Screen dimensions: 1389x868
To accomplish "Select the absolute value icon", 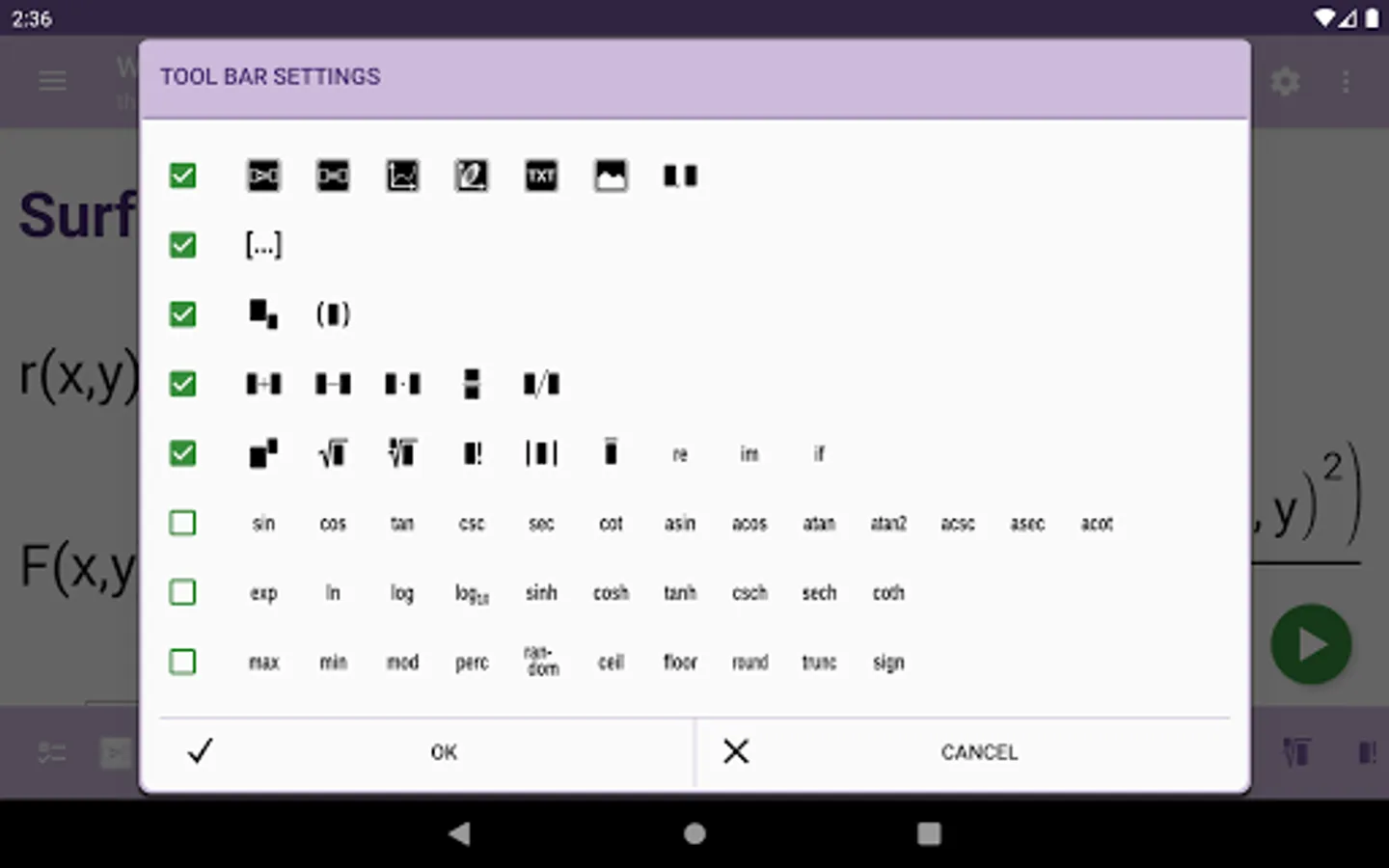I will pos(541,453).
